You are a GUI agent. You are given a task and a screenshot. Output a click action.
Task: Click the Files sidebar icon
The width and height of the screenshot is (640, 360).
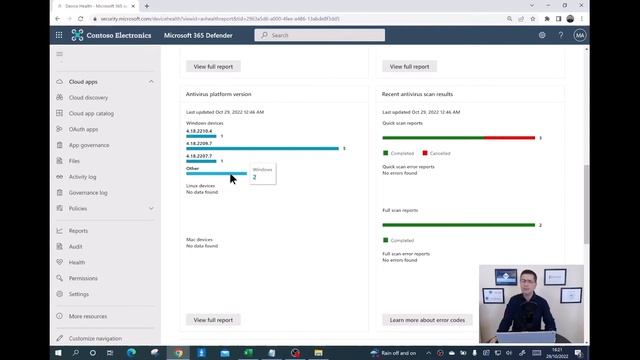coord(60,161)
